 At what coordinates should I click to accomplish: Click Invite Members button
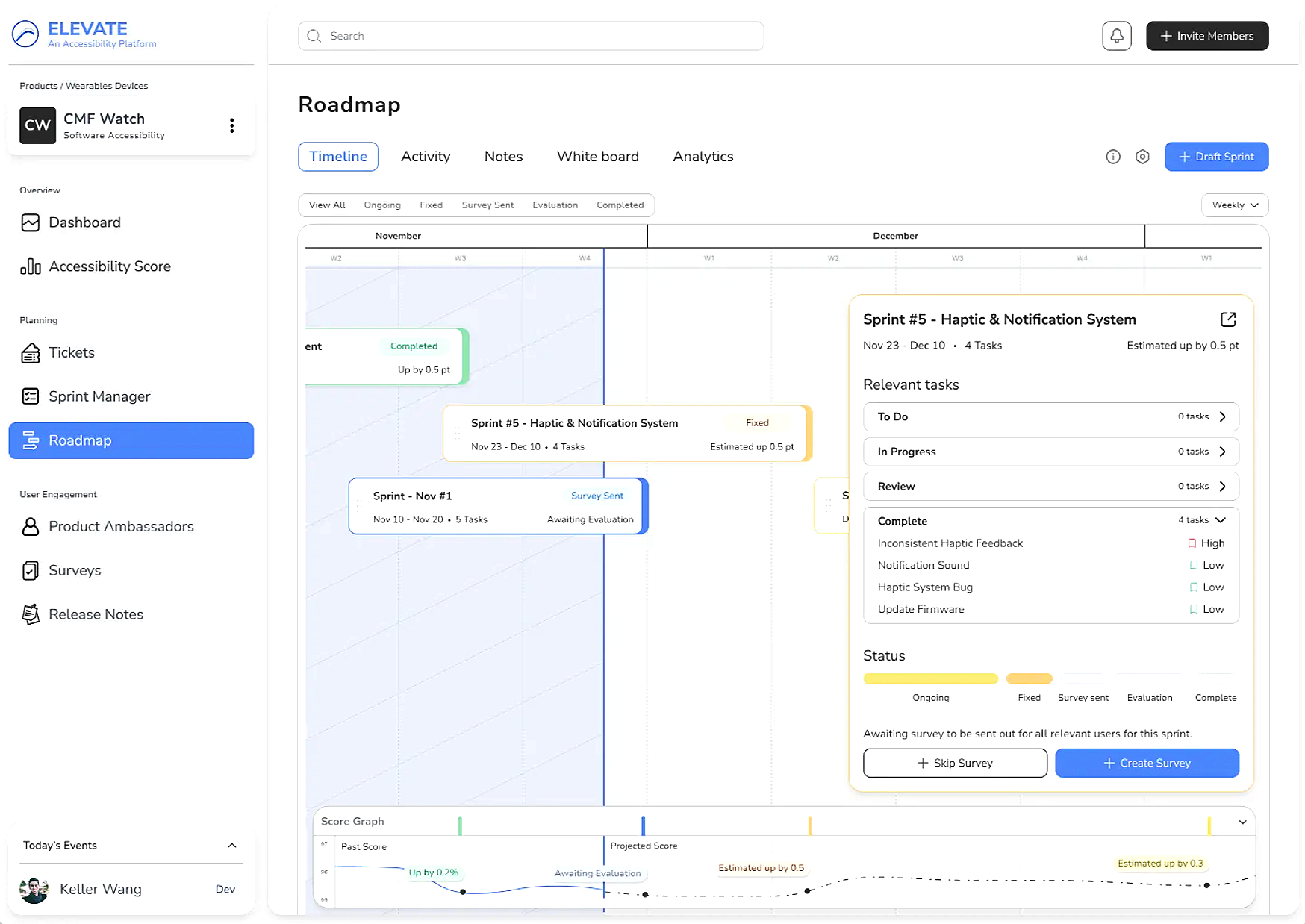tap(1207, 36)
